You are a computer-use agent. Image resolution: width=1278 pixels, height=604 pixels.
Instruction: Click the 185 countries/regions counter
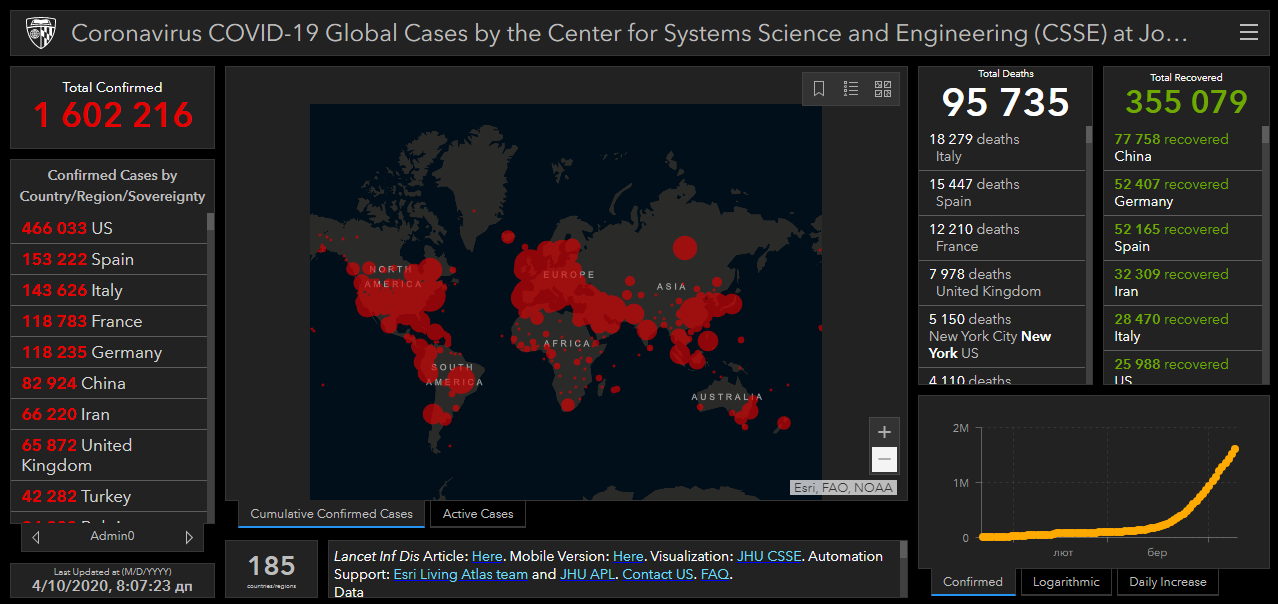point(272,566)
